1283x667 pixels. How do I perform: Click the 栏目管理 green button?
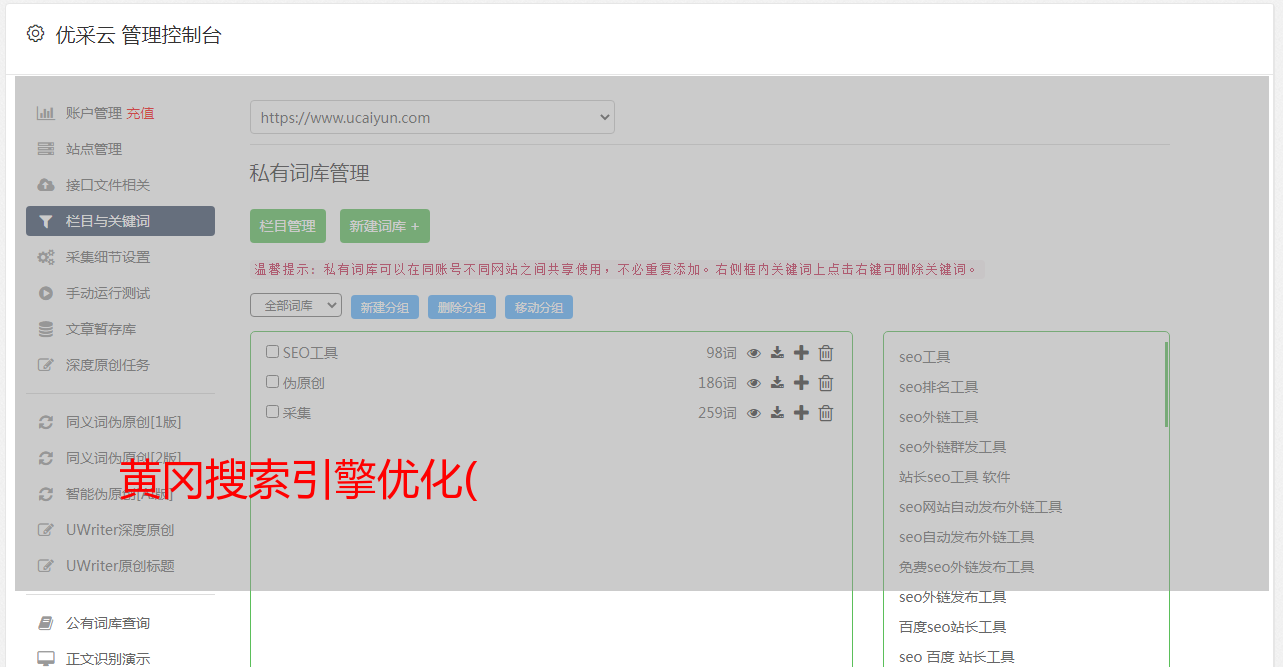click(288, 226)
